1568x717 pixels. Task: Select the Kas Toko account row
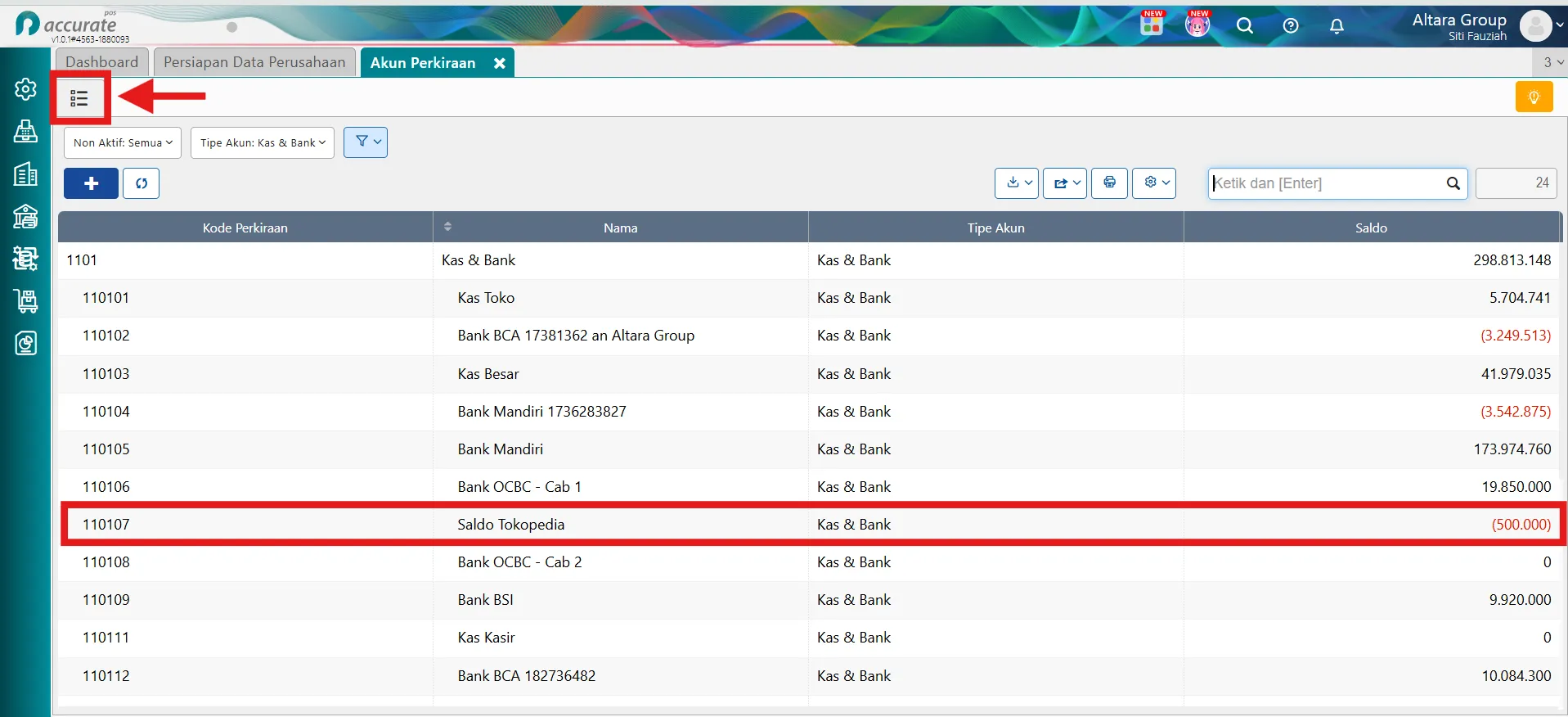coord(808,298)
